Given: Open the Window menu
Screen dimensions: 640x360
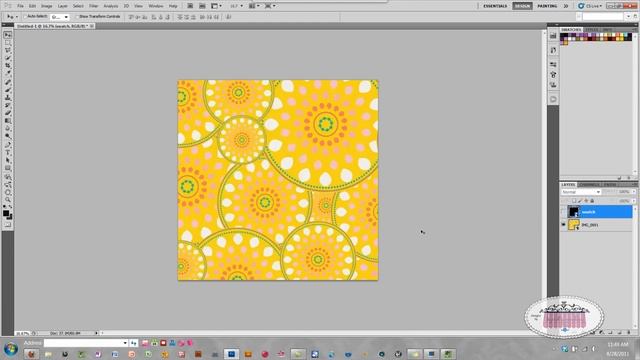Looking at the screenshot, I should [x=156, y=6].
